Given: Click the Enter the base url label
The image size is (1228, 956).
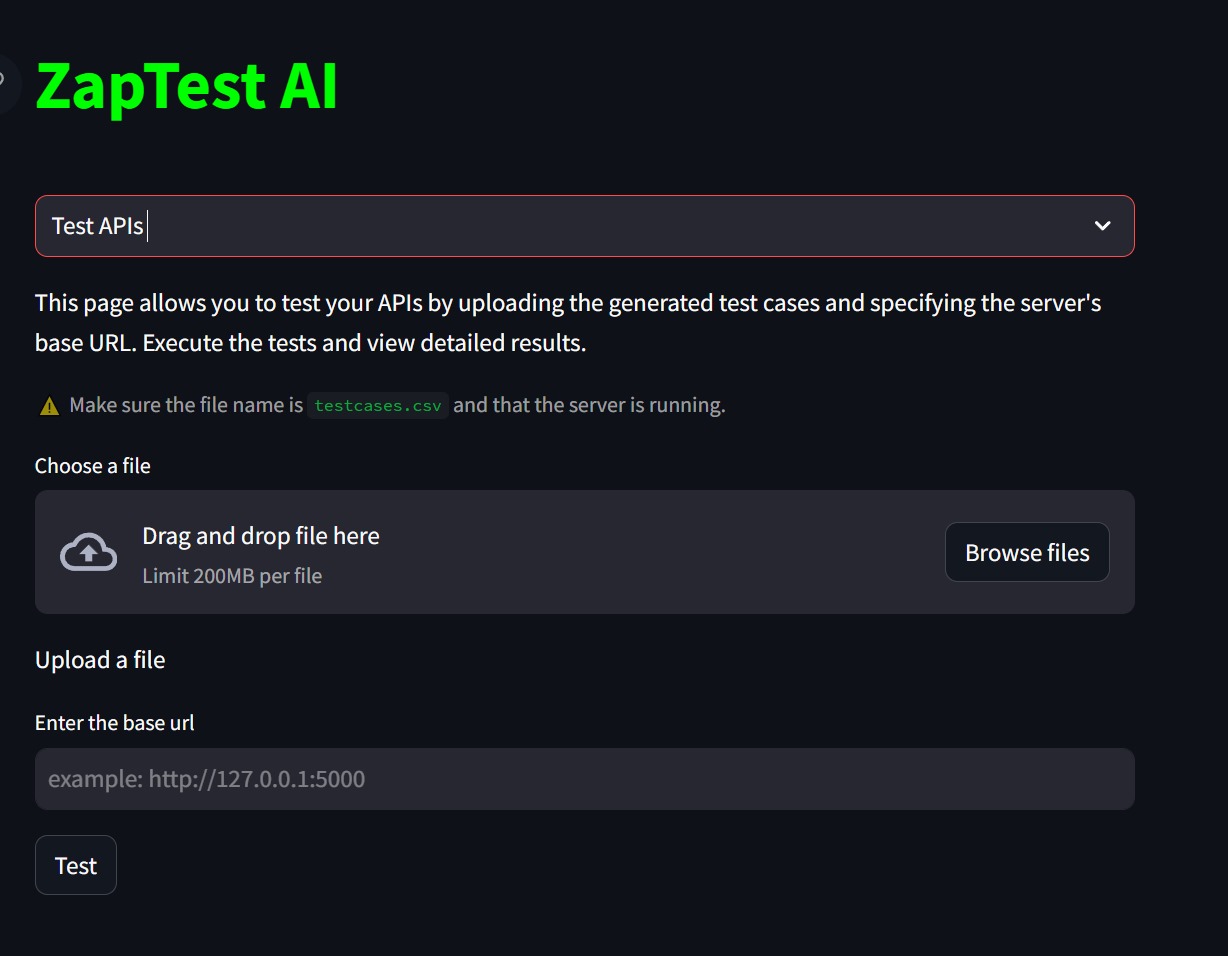Looking at the screenshot, I should pos(115,723).
